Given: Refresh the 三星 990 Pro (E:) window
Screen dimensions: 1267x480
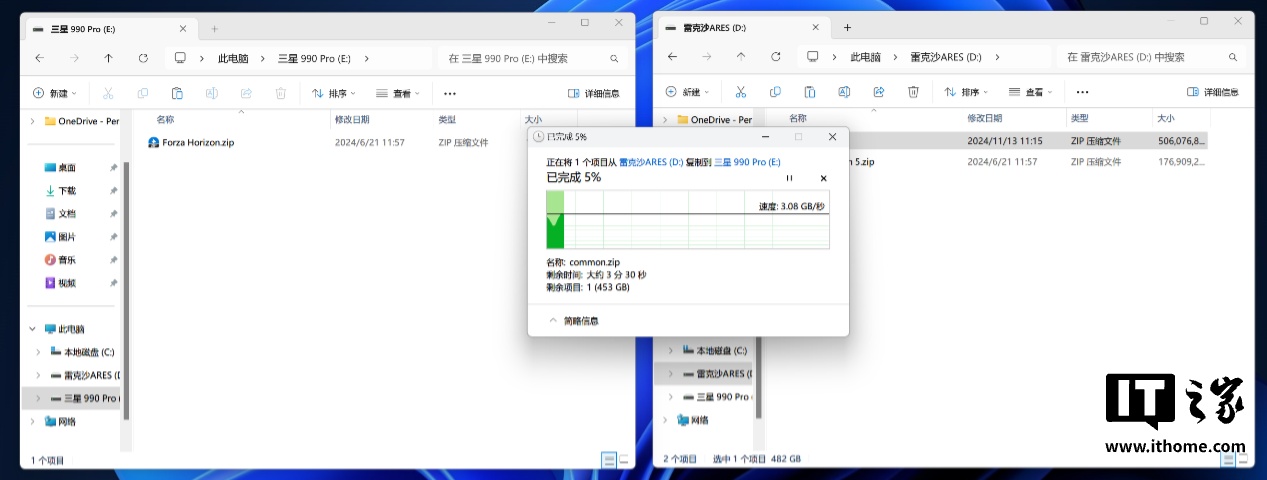Looking at the screenshot, I should coord(143,58).
